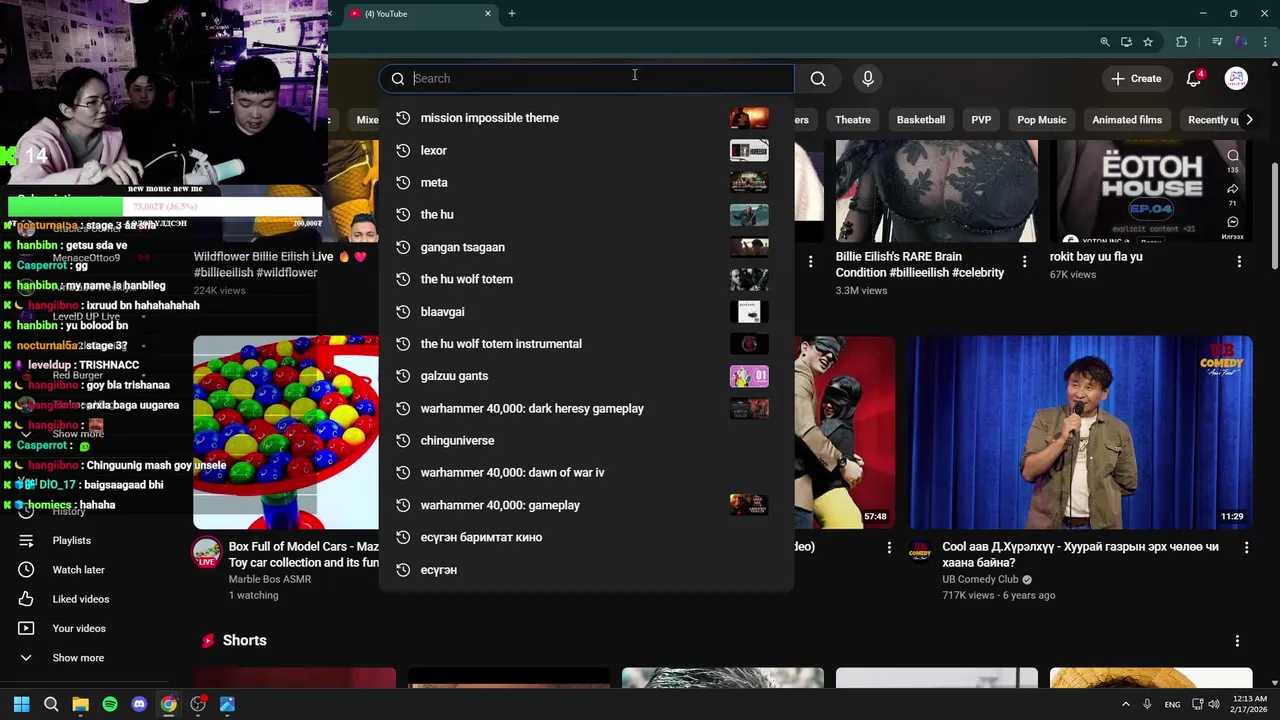
Task: Select the Pop Music chip
Action: 1042,120
